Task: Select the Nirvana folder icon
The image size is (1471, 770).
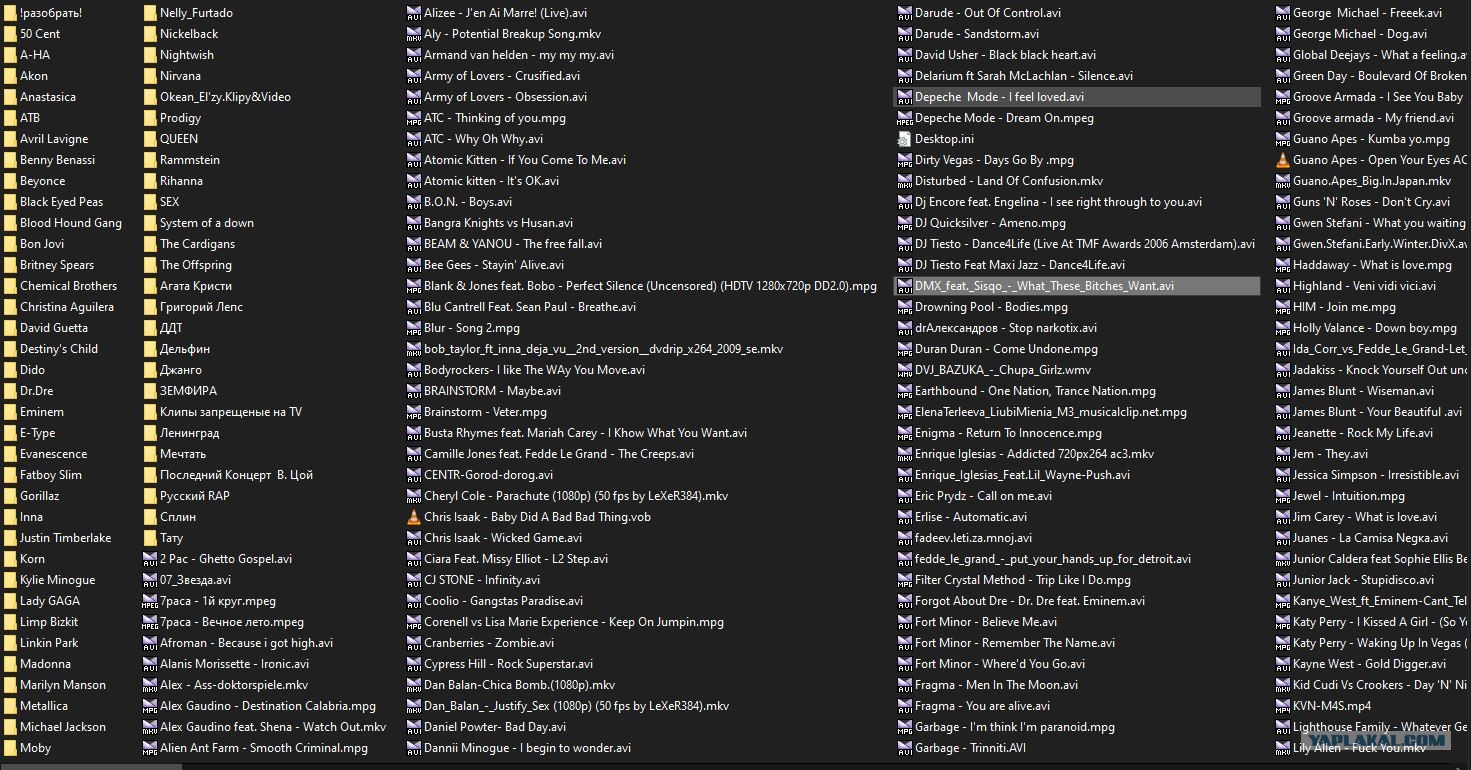Action: click(x=150, y=76)
